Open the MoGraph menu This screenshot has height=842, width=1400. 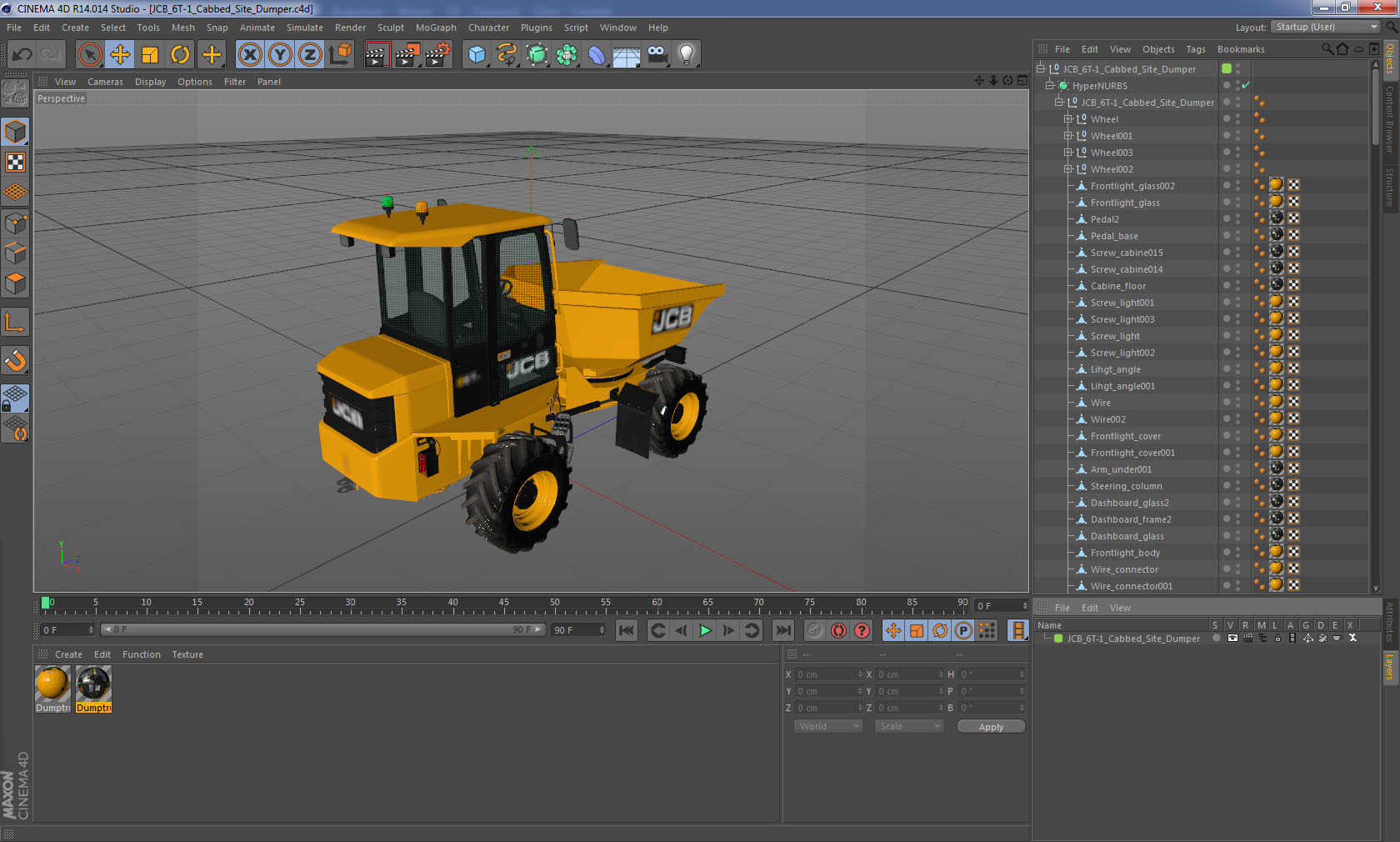[x=436, y=28]
